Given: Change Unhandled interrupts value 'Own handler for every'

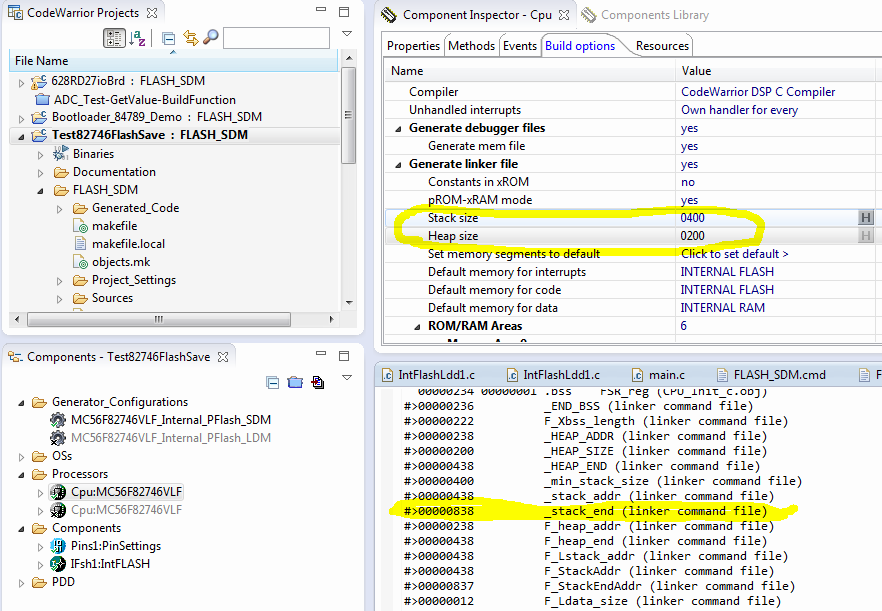Looking at the screenshot, I should coord(739,110).
